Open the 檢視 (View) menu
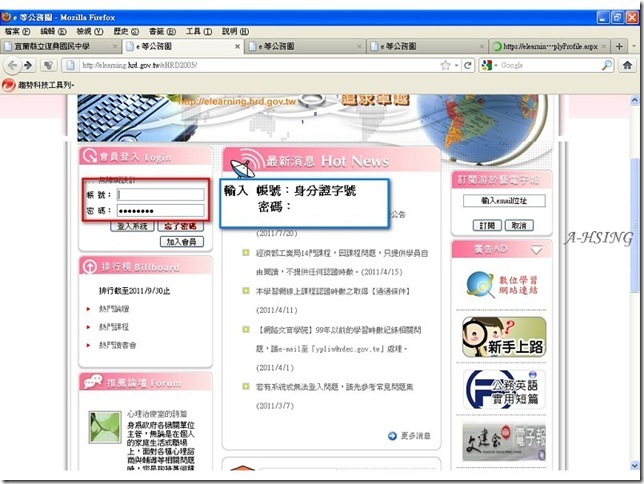Image resolution: width=644 pixels, height=484 pixels. coord(90,31)
